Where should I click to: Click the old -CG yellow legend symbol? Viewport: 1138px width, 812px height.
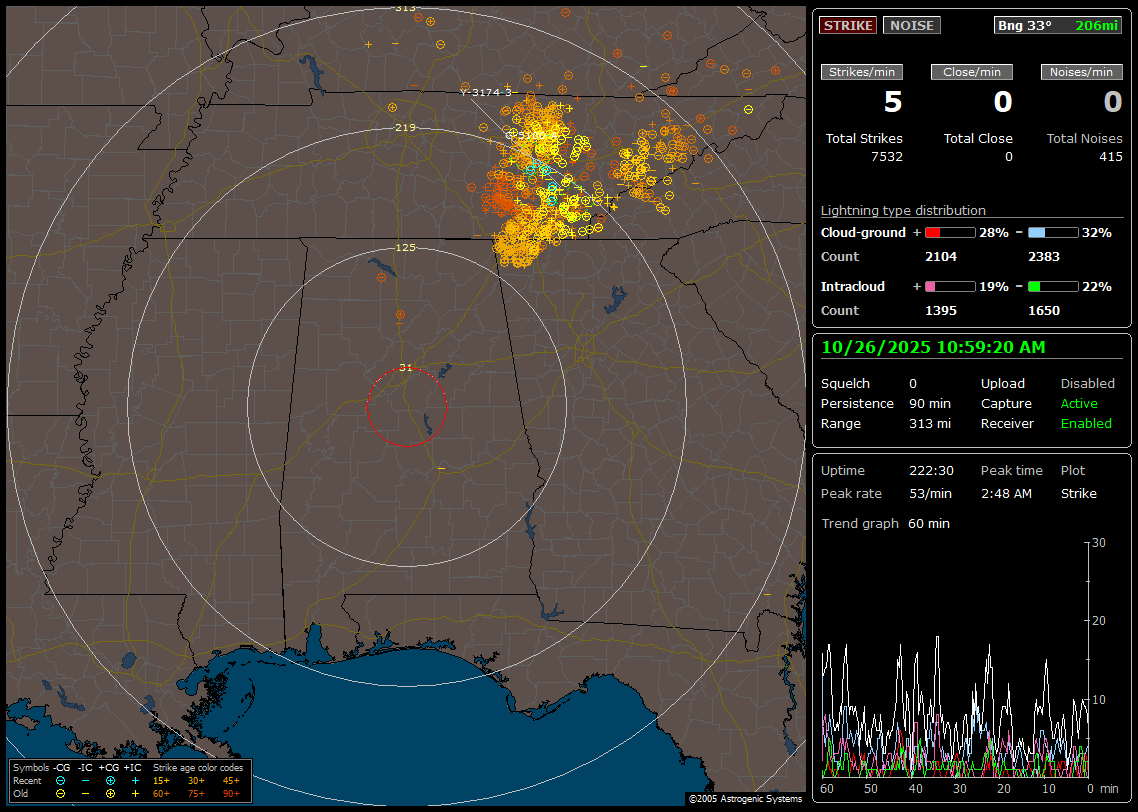coord(60,793)
